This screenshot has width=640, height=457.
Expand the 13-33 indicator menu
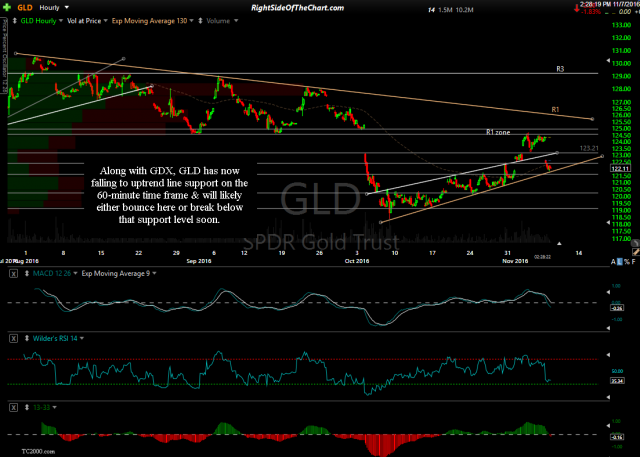(x=54, y=407)
